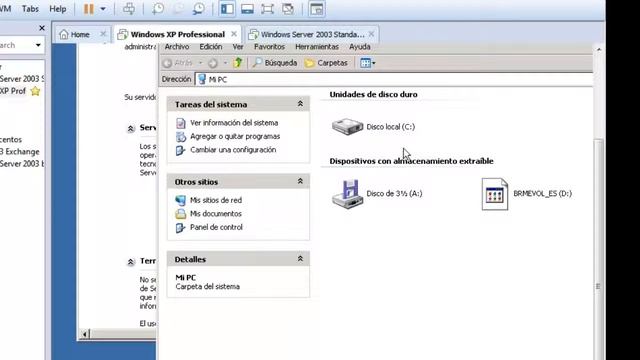Click the library search field
640x360 pixels.
tap(16, 45)
